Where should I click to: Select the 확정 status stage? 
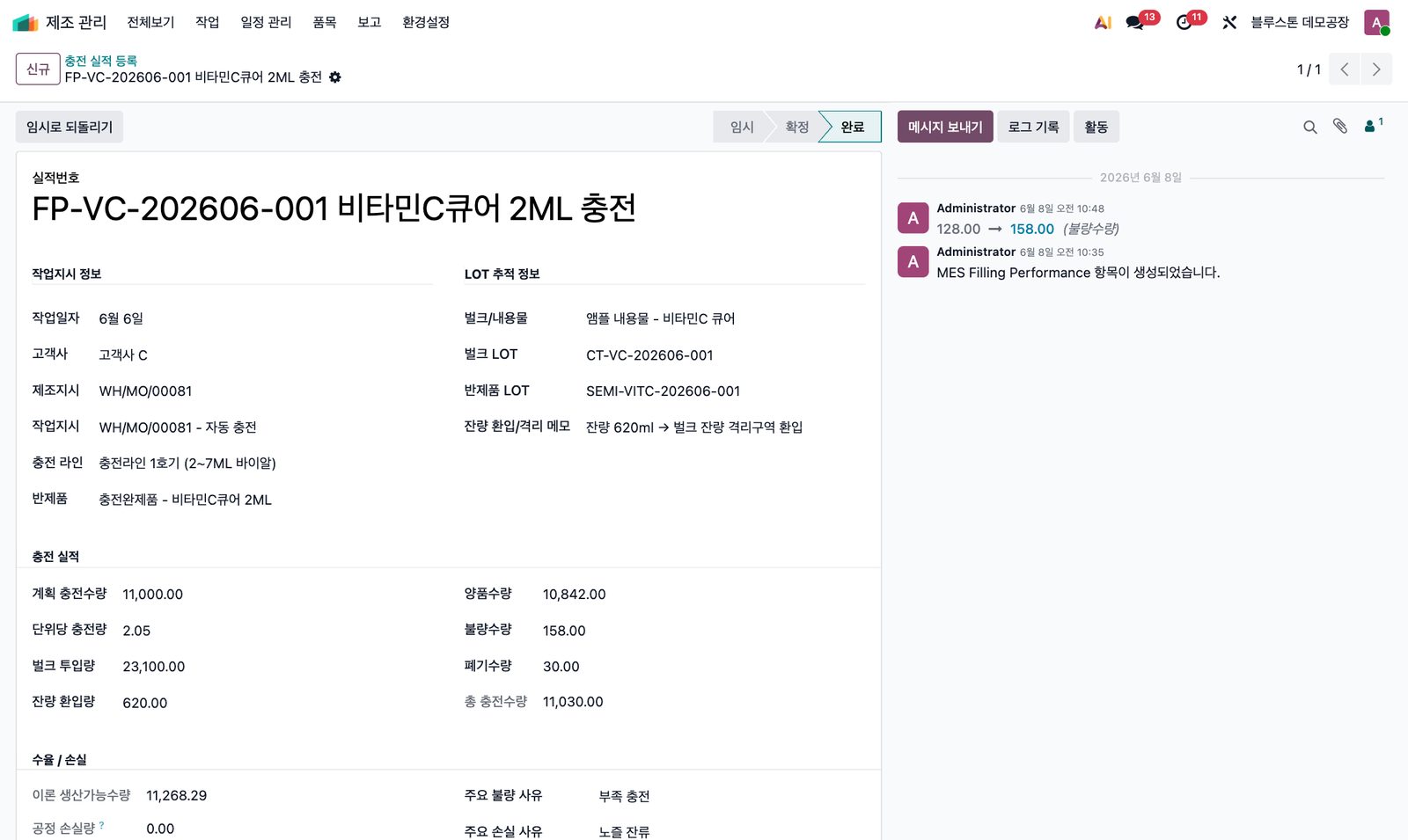click(x=796, y=127)
